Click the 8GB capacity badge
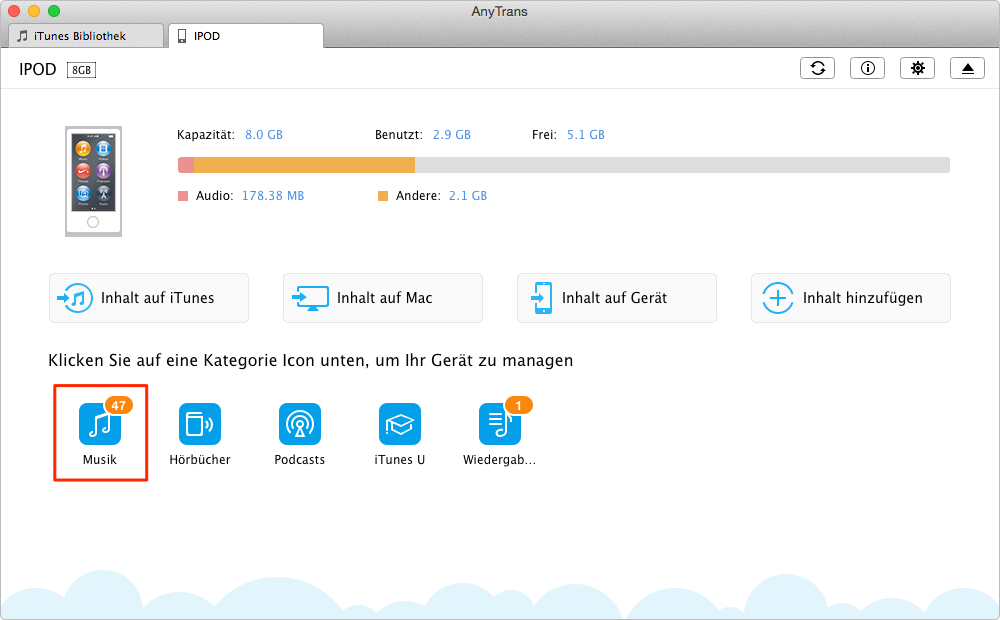Image resolution: width=1000 pixels, height=620 pixels. coord(82,70)
